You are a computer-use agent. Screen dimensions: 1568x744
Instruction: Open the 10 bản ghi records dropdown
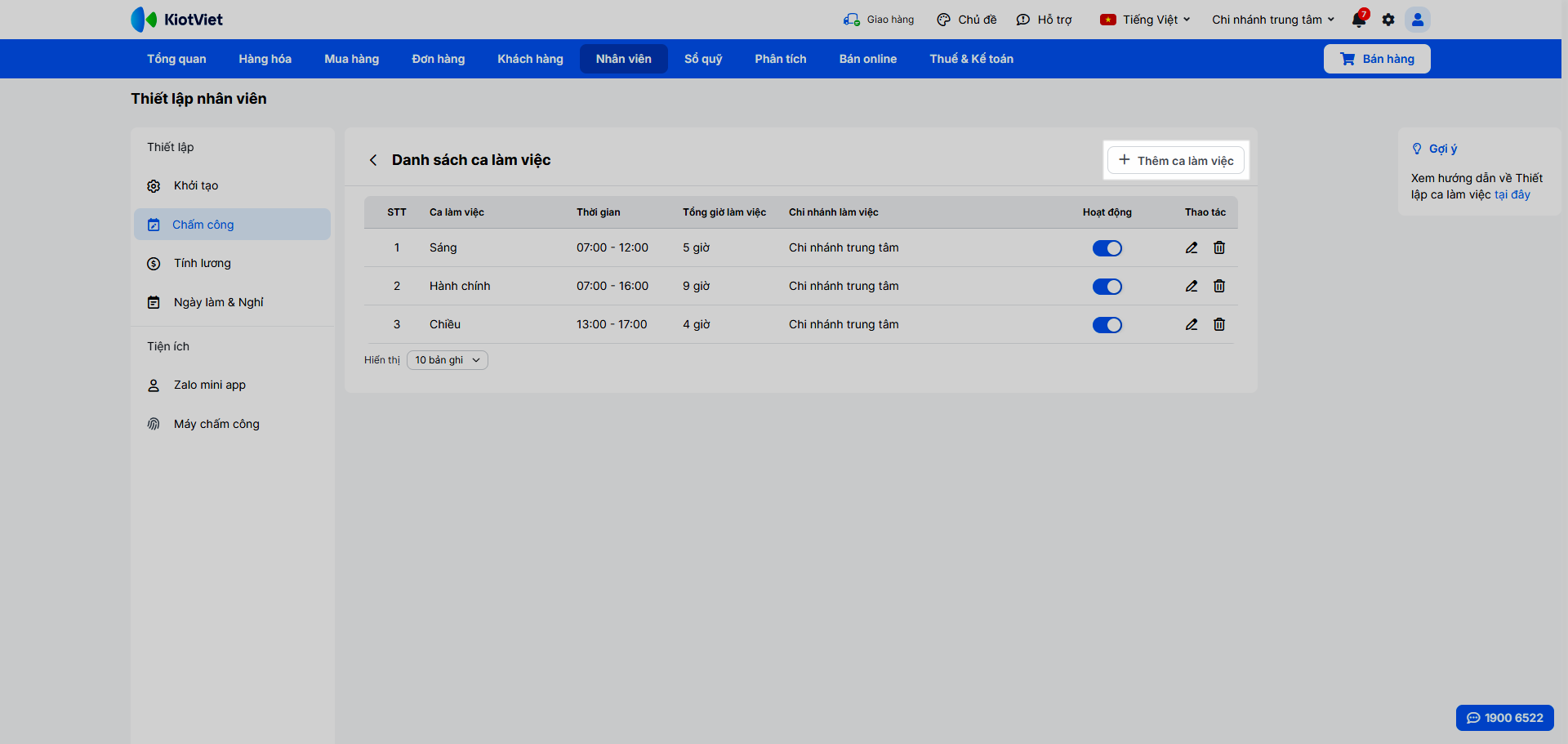tap(448, 360)
